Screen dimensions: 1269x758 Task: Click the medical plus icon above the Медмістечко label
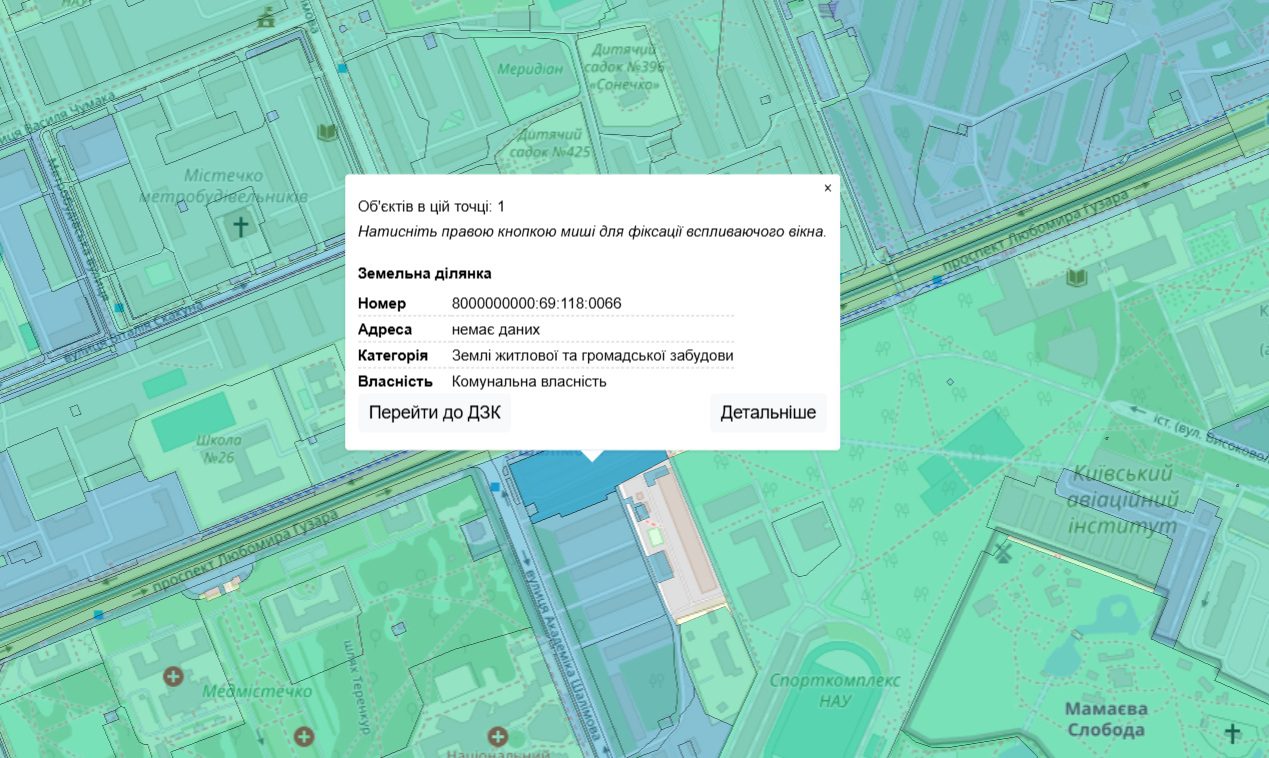[173, 677]
